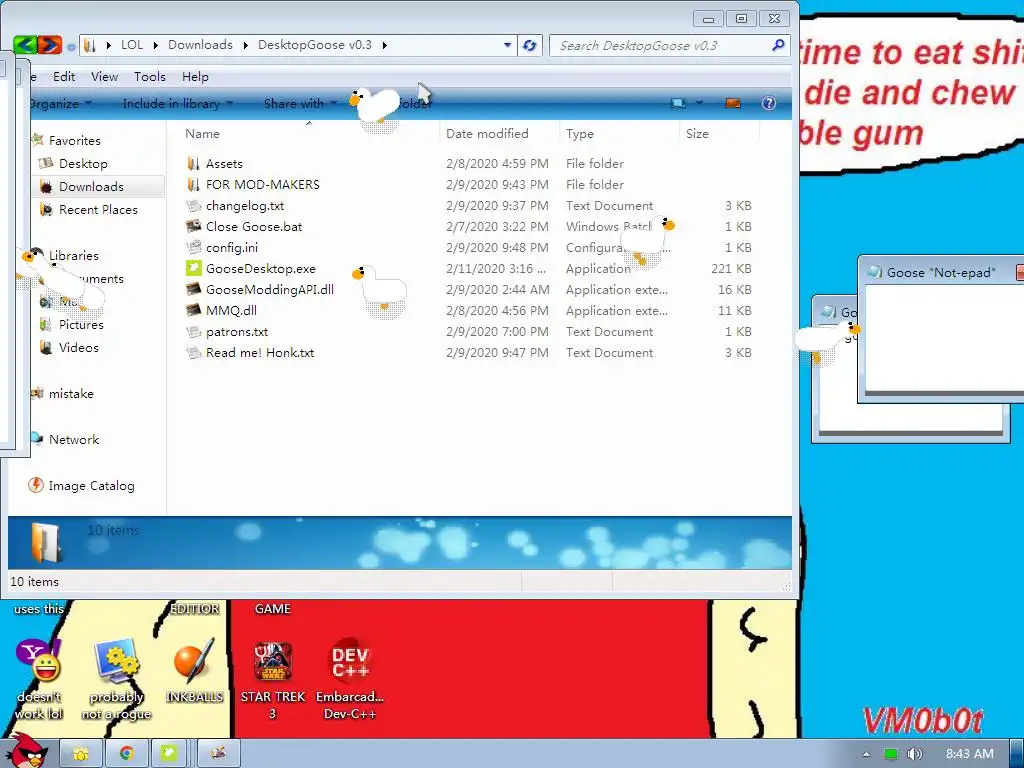Select Desktop under Favorites
1024x768 pixels.
[x=83, y=163]
